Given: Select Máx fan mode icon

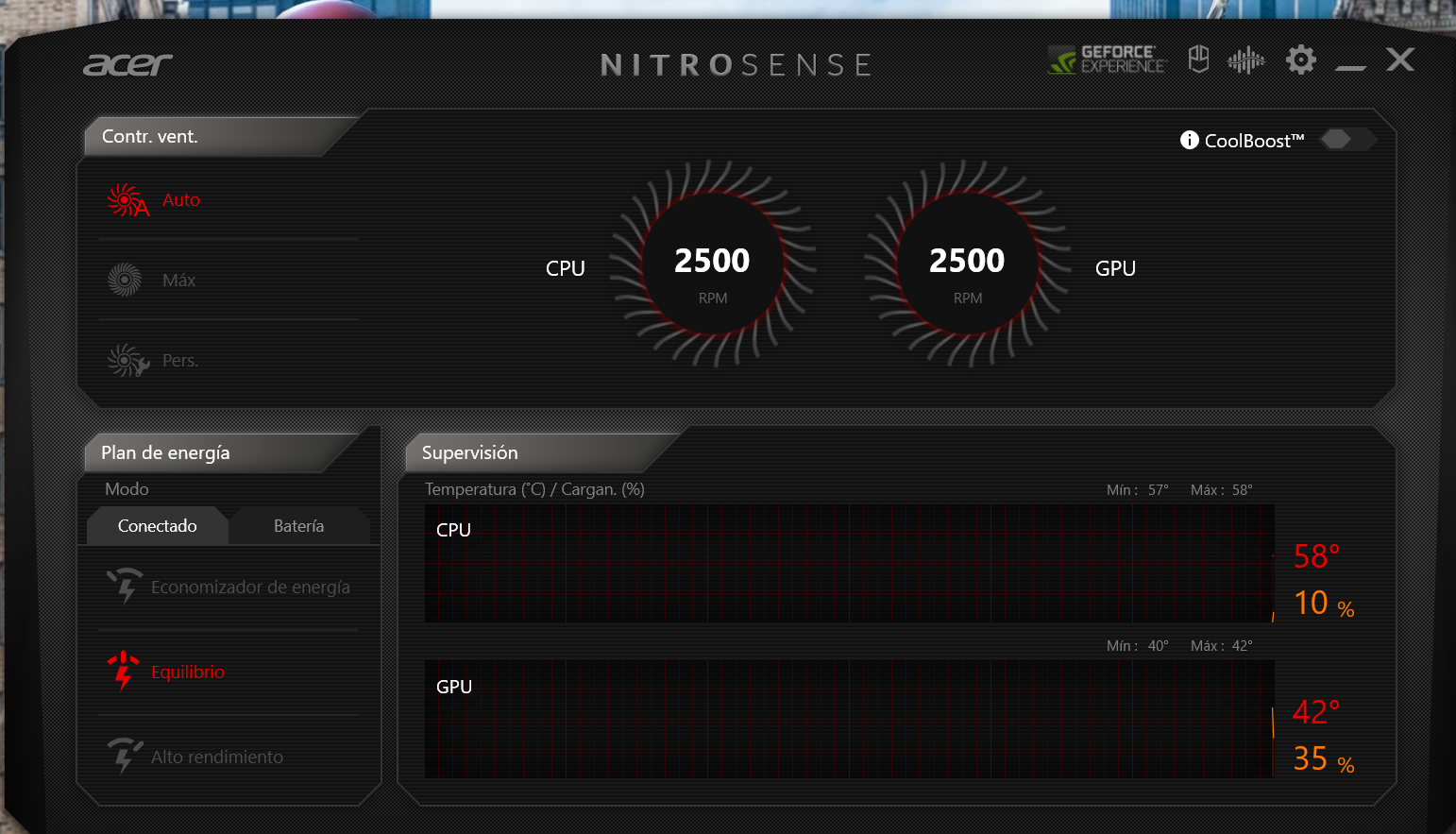Looking at the screenshot, I should click(125, 280).
